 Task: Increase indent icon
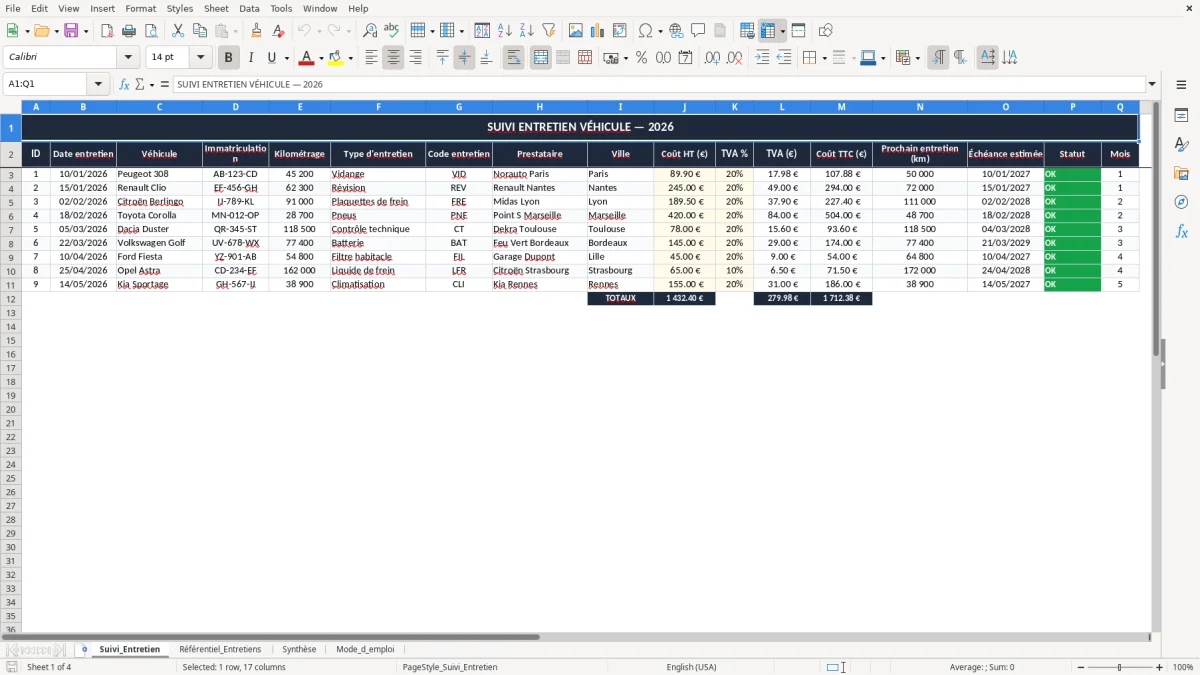point(763,58)
